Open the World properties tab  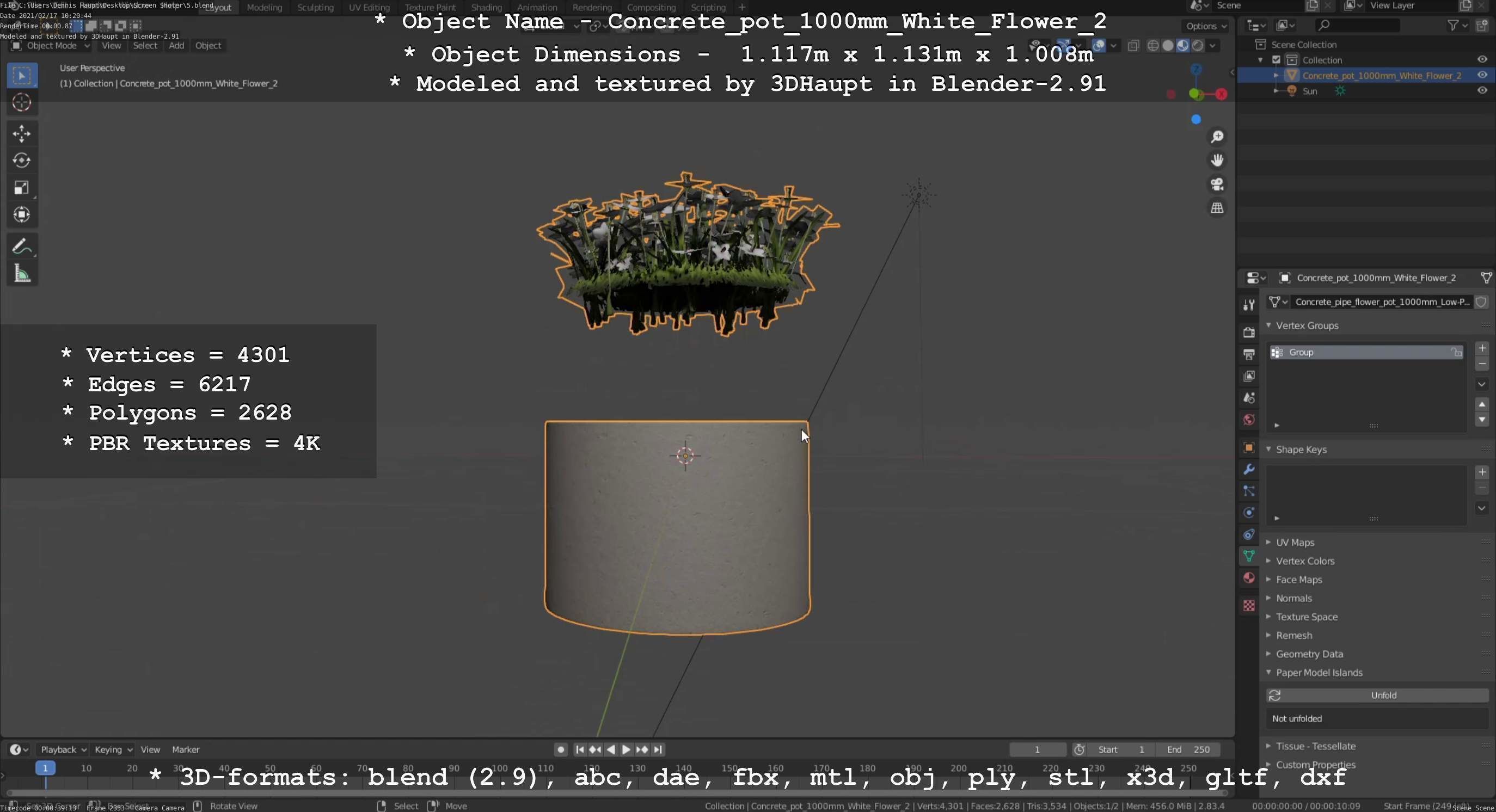pos(1249,420)
